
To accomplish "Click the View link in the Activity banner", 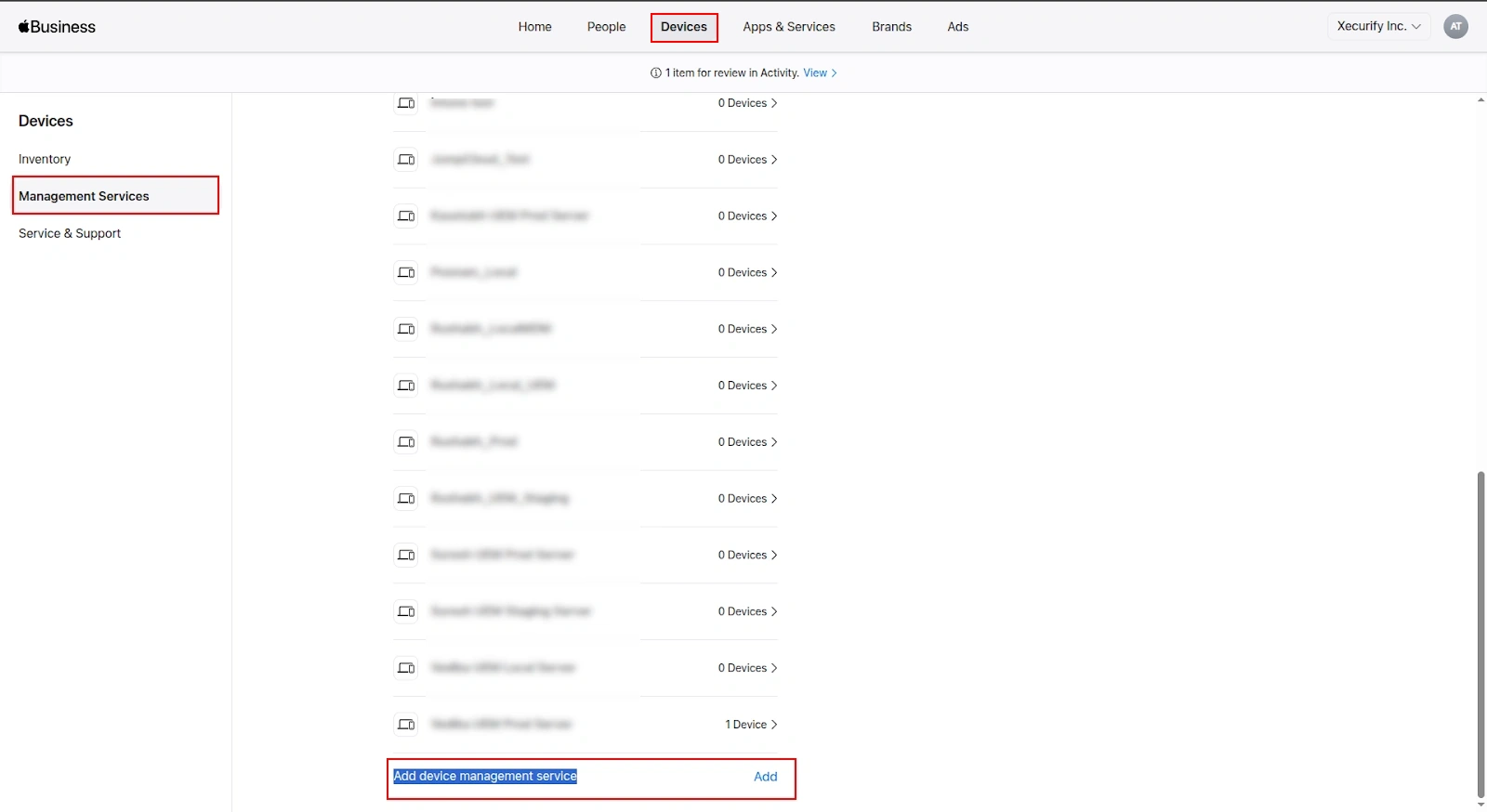I will point(815,72).
